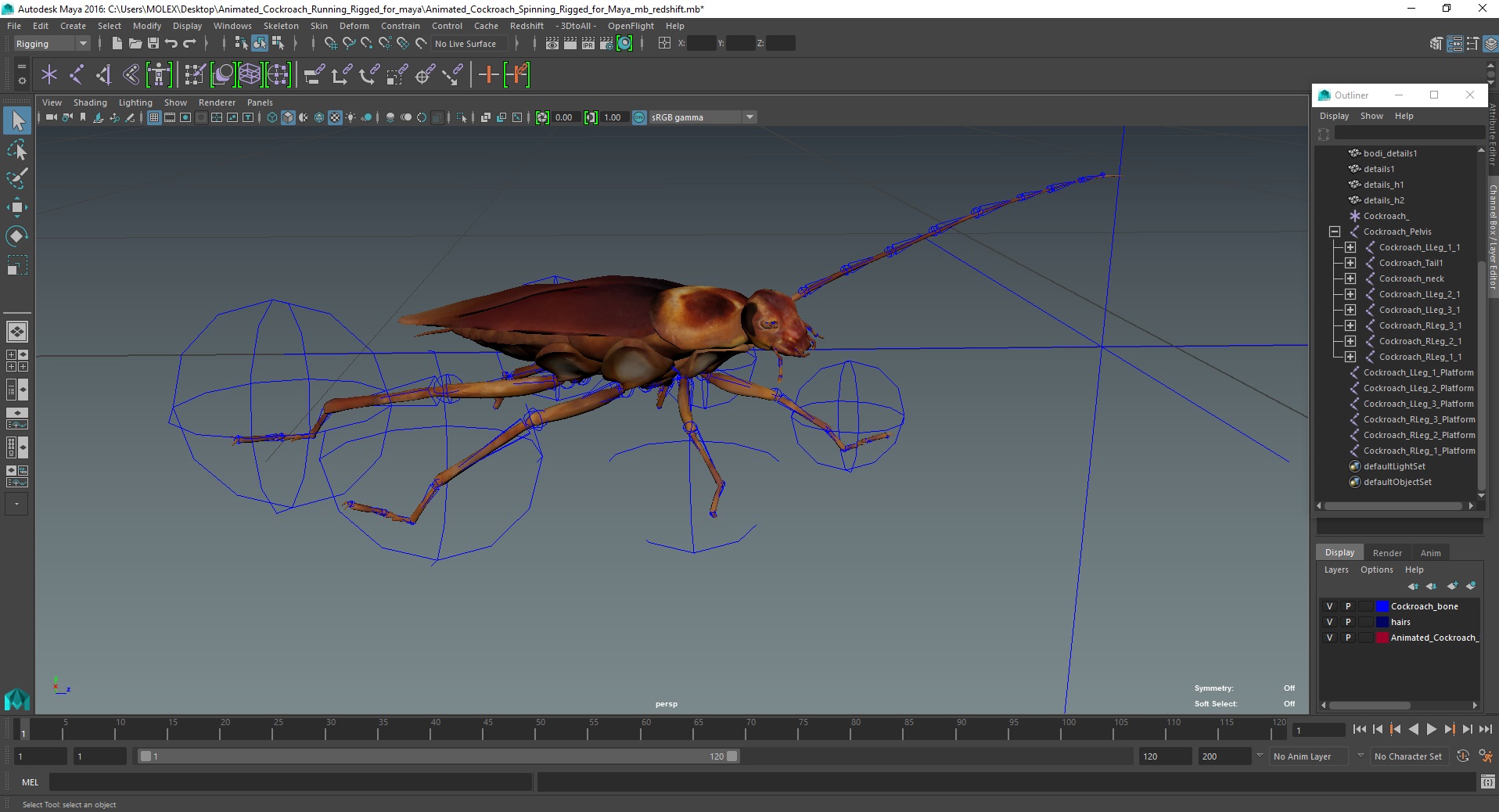Expand Cockroach_neck in the Outliner
Screen dimensions: 1499x812
[1350, 278]
